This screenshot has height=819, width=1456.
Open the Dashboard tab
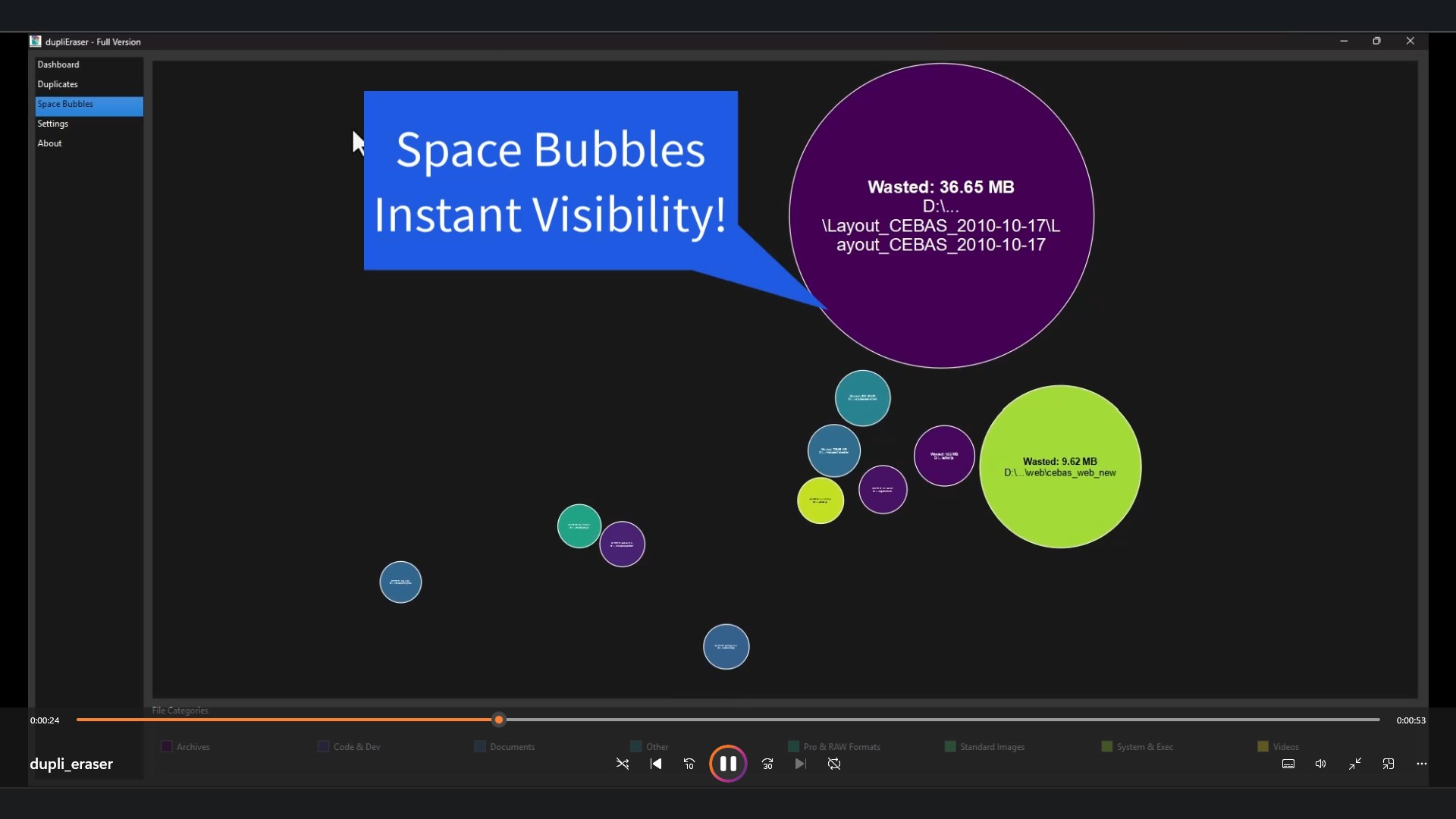click(x=58, y=64)
